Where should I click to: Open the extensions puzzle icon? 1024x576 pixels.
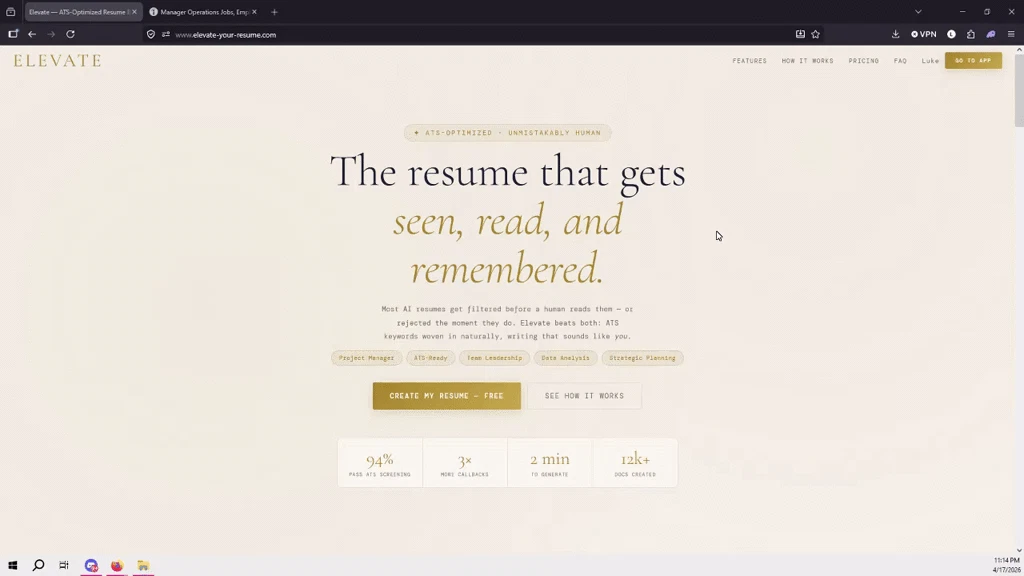pyautogui.click(x=971, y=34)
